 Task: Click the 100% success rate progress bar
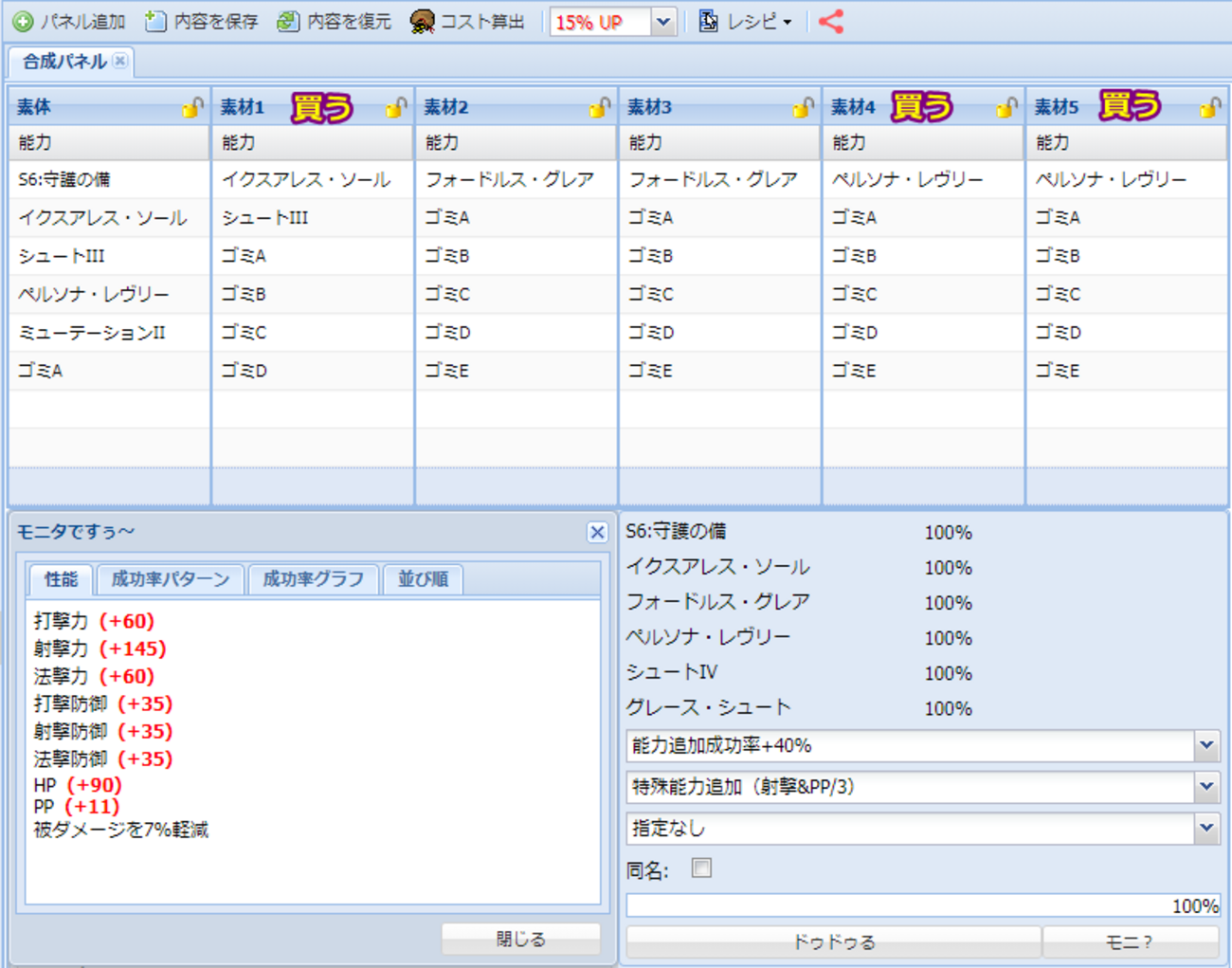922,906
